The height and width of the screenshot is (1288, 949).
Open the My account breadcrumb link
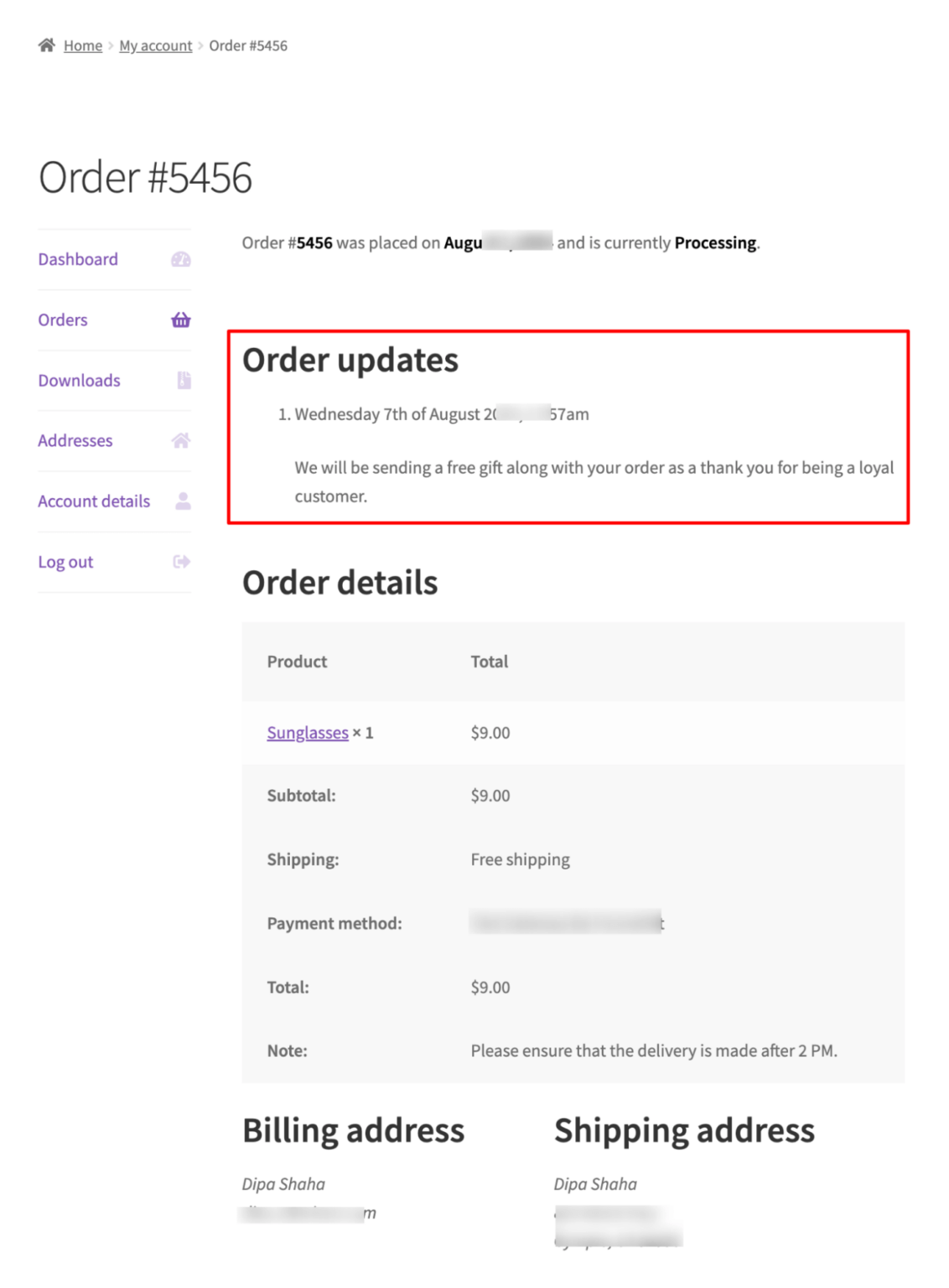[x=155, y=45]
